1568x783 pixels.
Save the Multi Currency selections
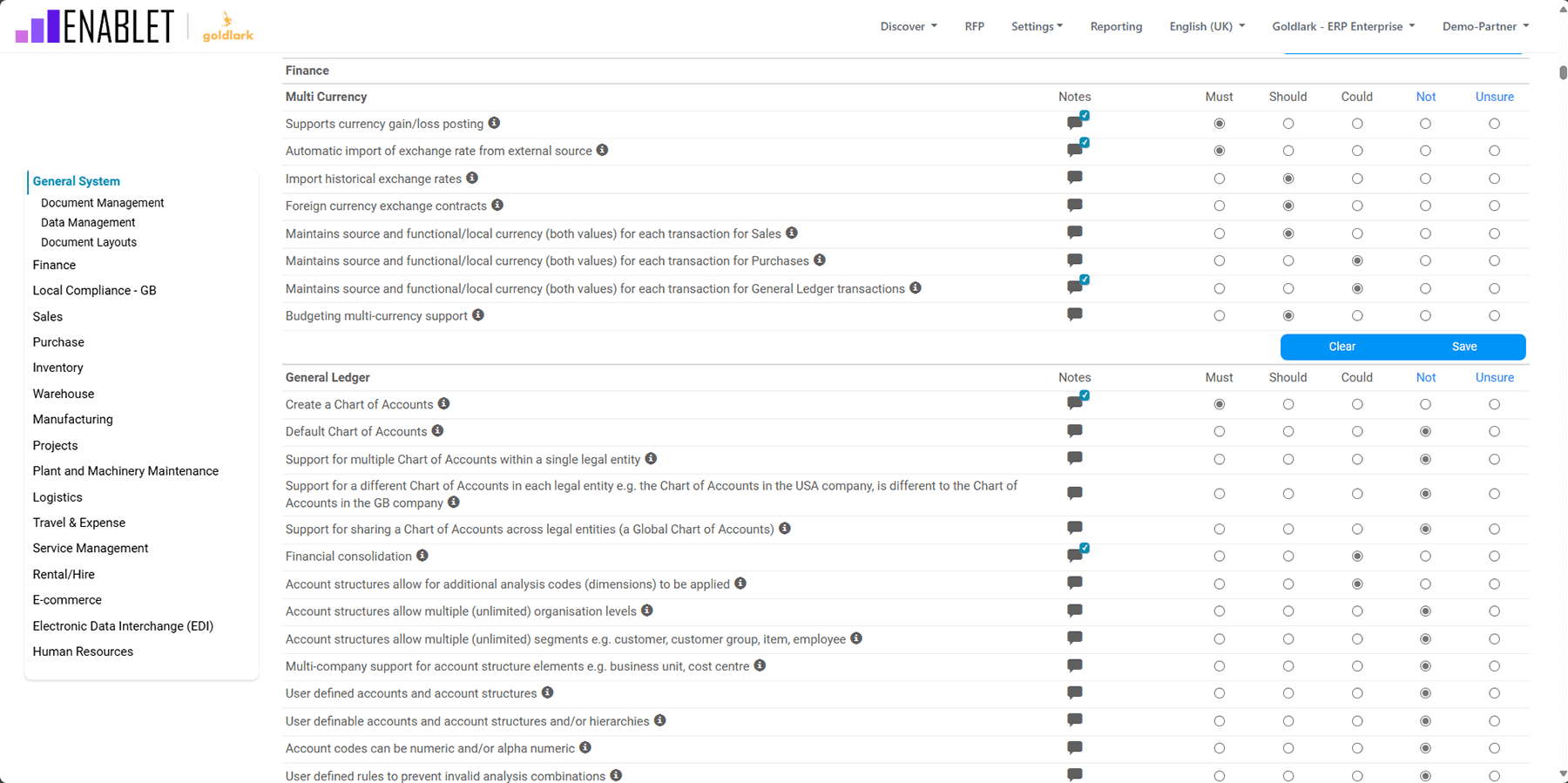pyautogui.click(x=1463, y=347)
